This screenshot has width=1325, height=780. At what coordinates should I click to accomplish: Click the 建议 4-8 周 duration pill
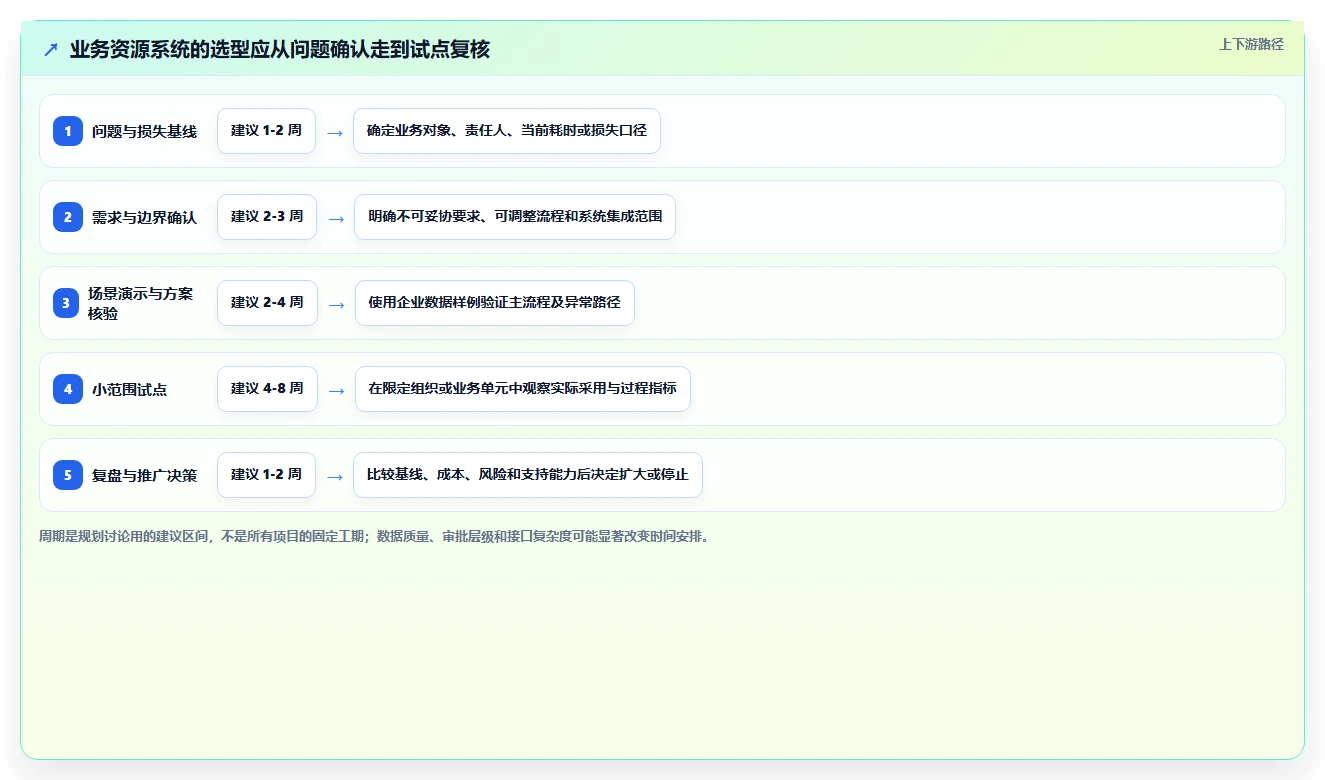pos(267,389)
